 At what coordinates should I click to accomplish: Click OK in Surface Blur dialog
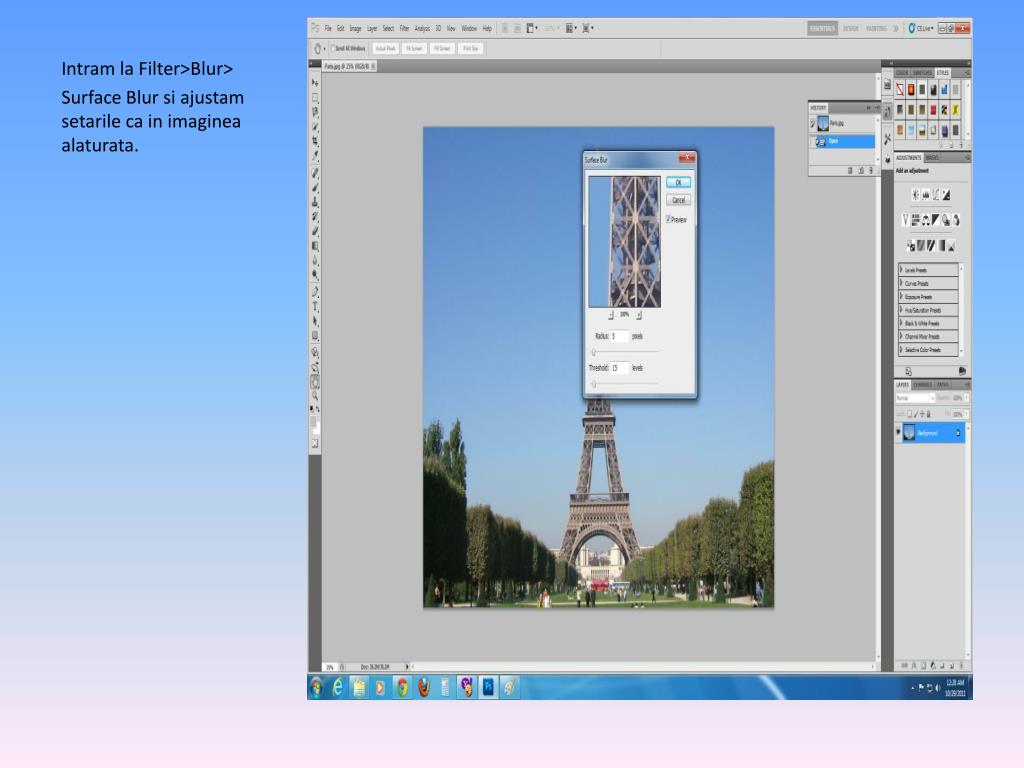(679, 182)
